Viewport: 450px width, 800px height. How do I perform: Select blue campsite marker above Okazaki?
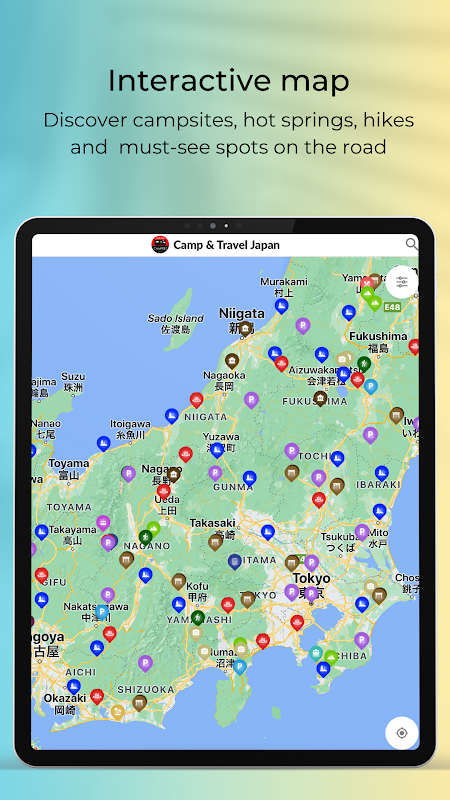(x=74, y=687)
